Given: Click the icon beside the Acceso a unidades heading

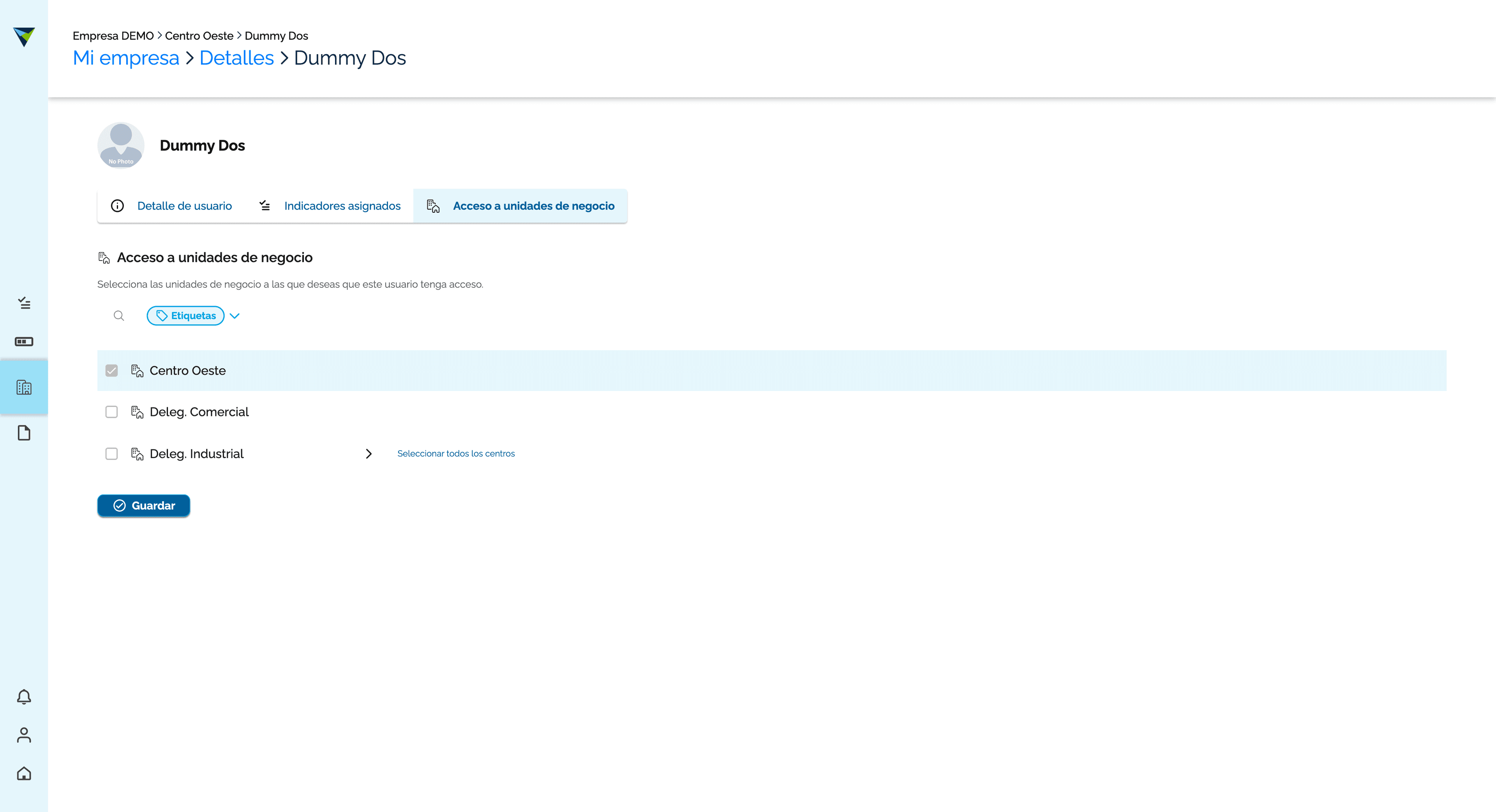Looking at the screenshot, I should point(104,258).
